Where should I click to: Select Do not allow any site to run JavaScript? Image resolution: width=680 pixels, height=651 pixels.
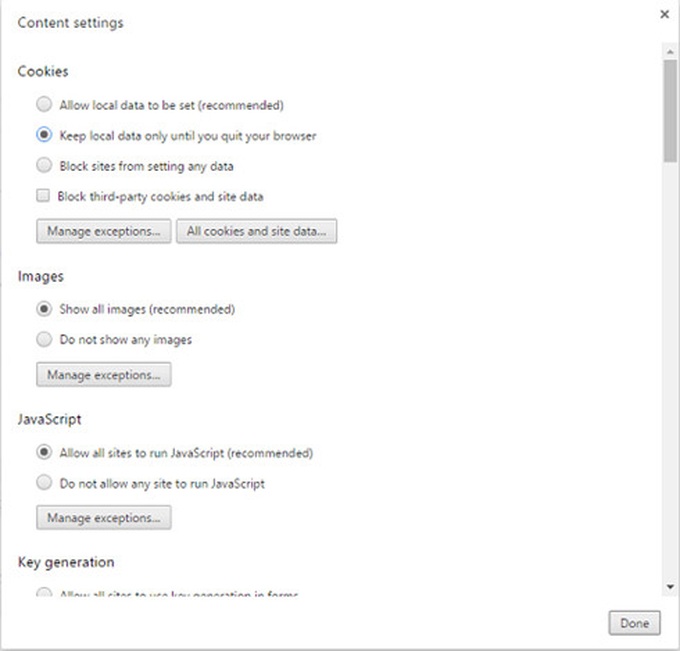pyautogui.click(x=44, y=482)
